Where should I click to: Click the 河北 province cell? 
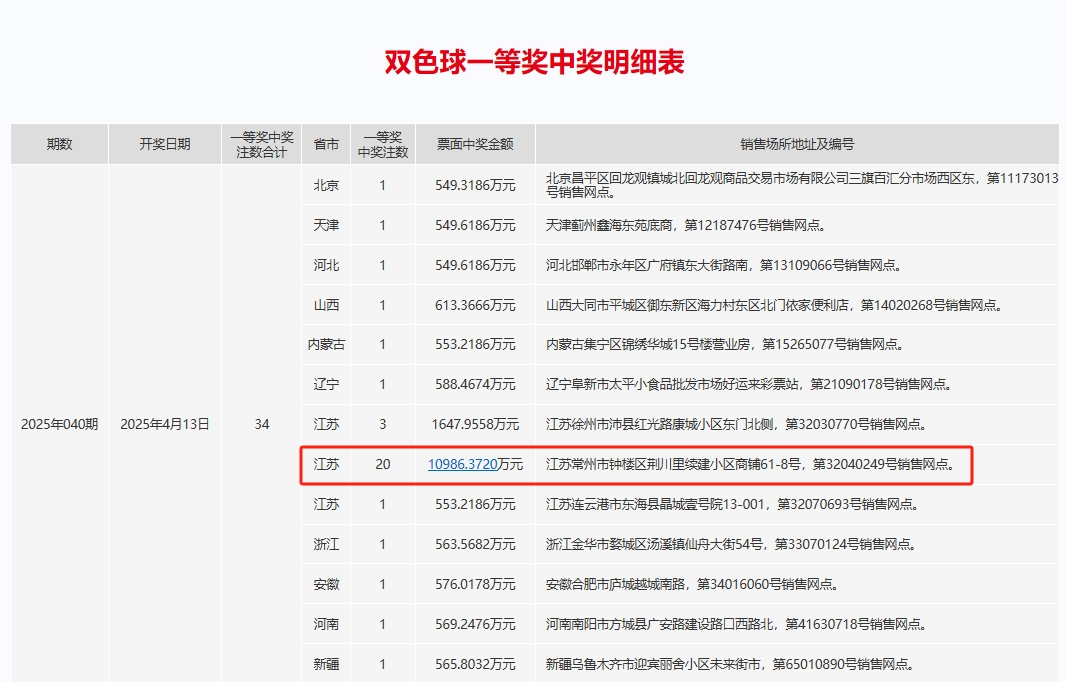(x=326, y=265)
